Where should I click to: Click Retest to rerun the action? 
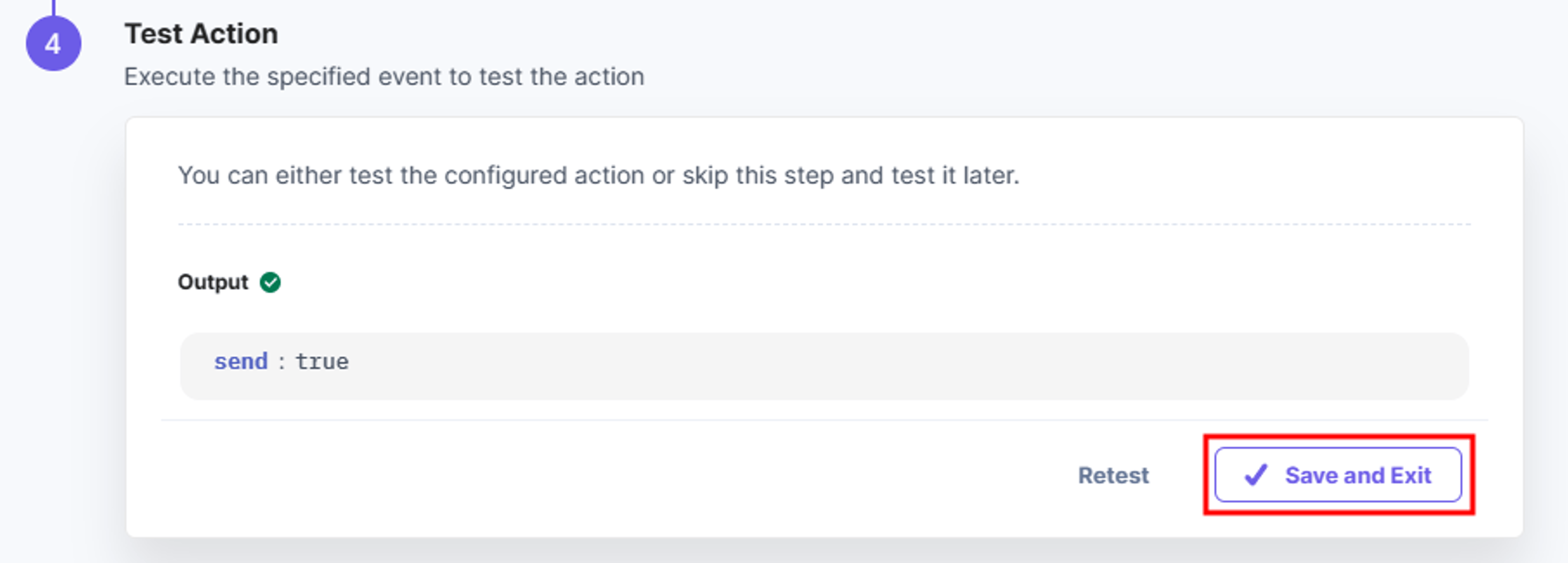click(x=1113, y=475)
